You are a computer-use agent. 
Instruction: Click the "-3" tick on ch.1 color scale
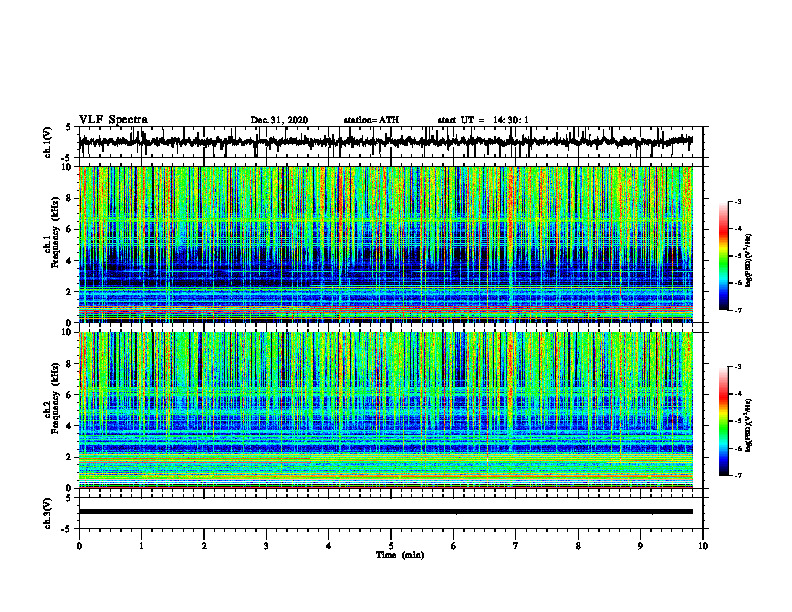pyautogui.click(x=738, y=202)
